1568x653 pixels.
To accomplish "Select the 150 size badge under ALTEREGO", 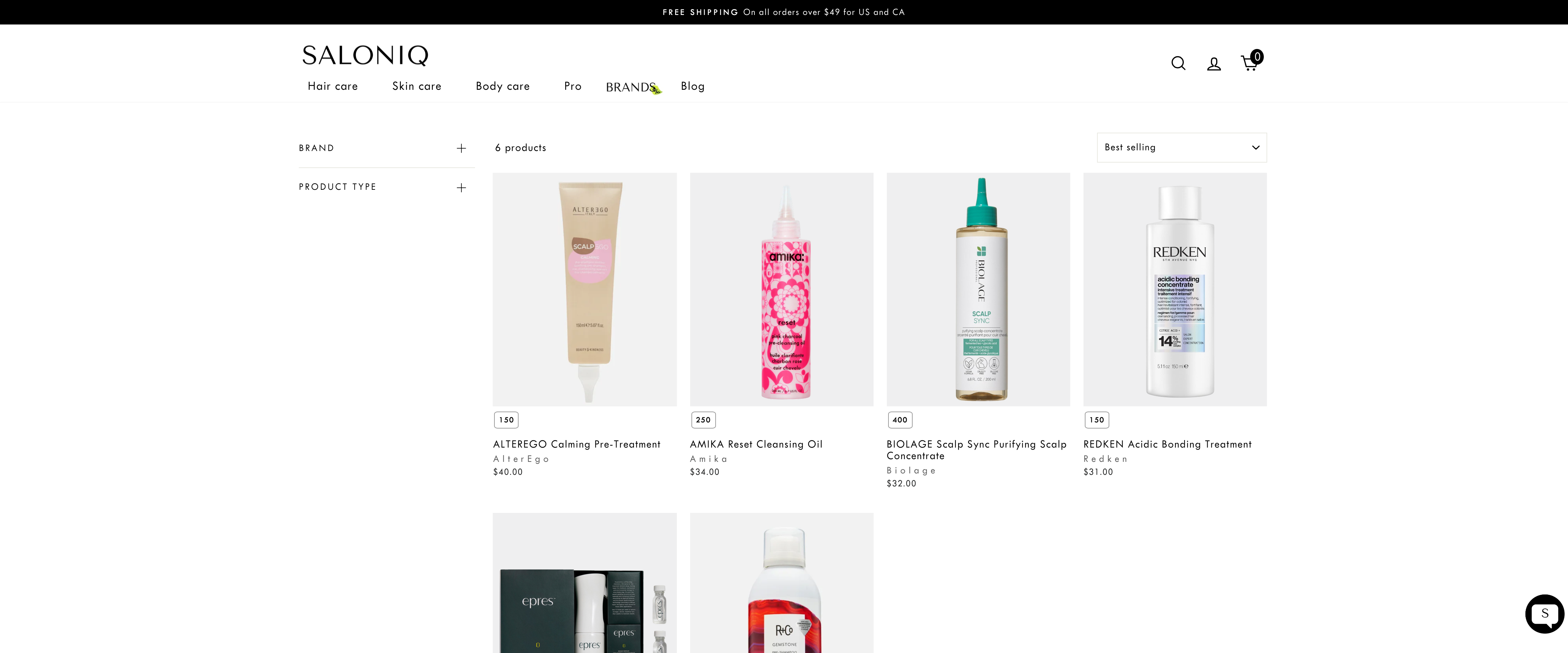I will point(506,420).
